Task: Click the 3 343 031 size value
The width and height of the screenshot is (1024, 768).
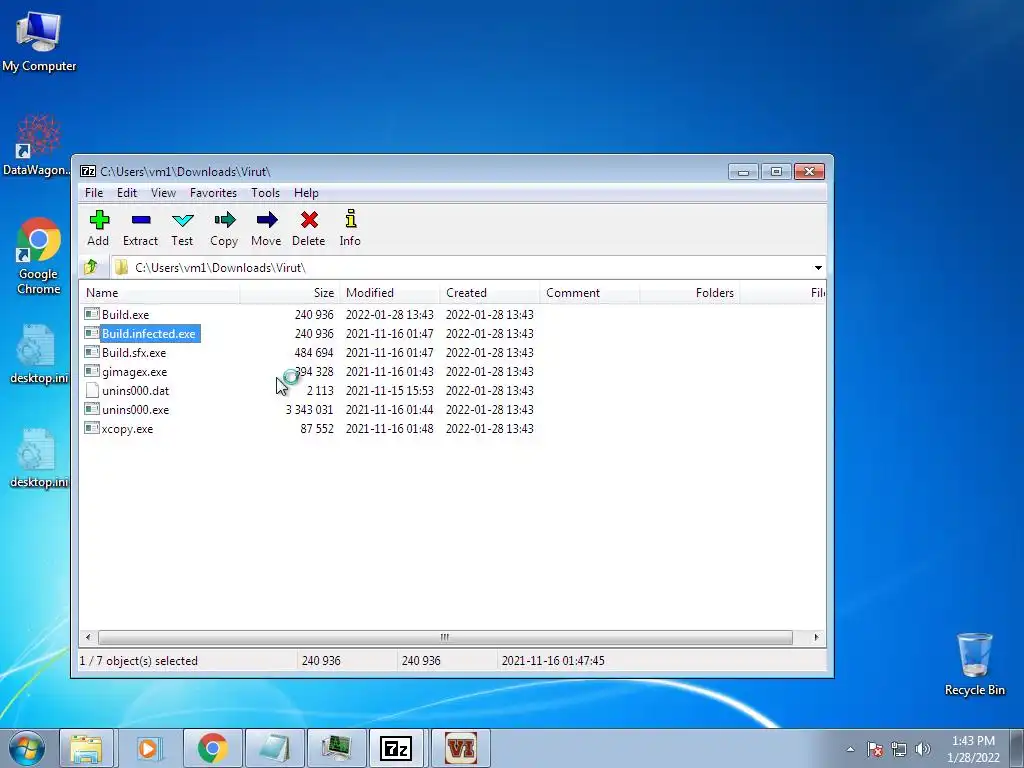Action: coord(309,409)
